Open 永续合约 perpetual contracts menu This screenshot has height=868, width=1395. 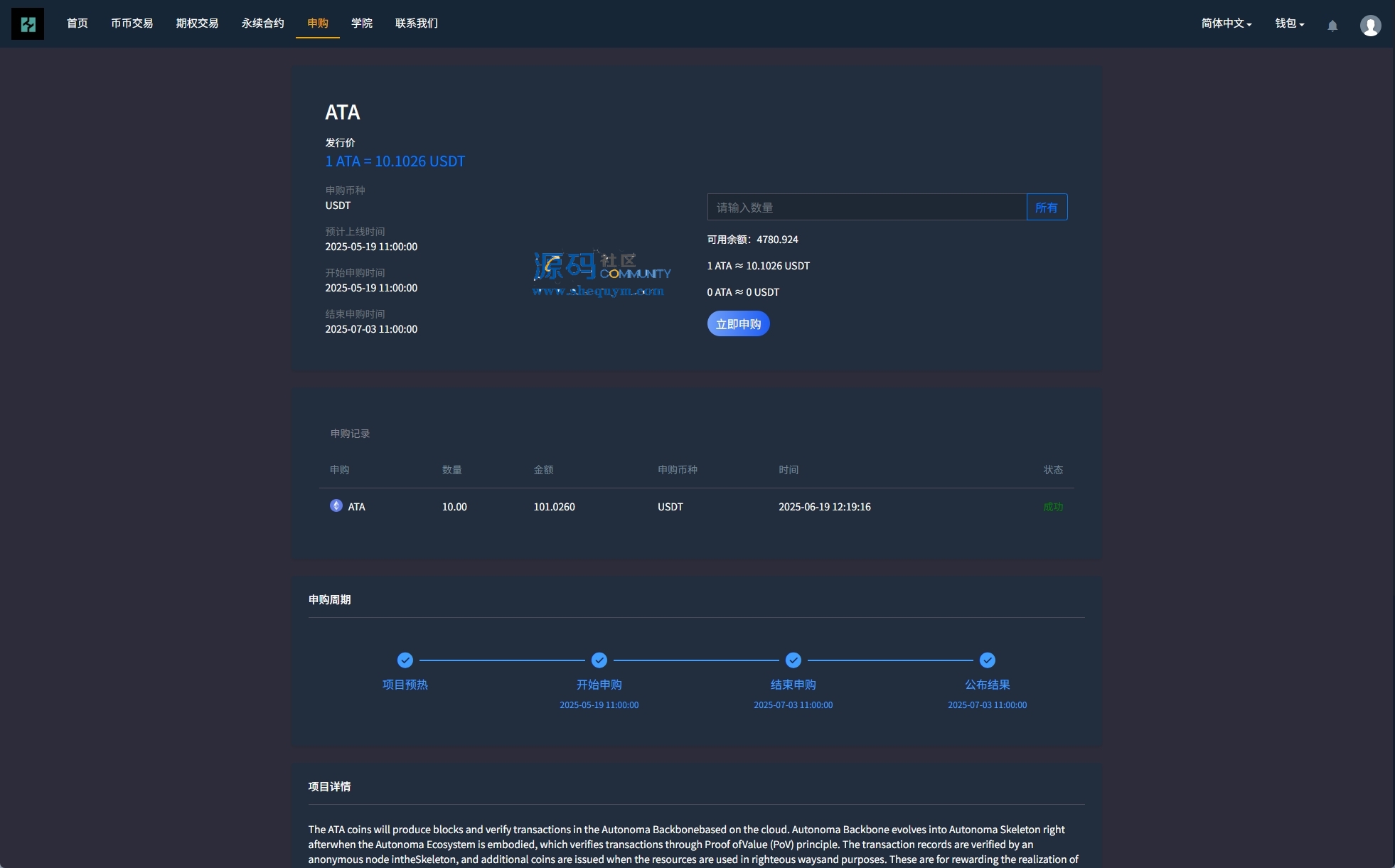pyautogui.click(x=263, y=23)
